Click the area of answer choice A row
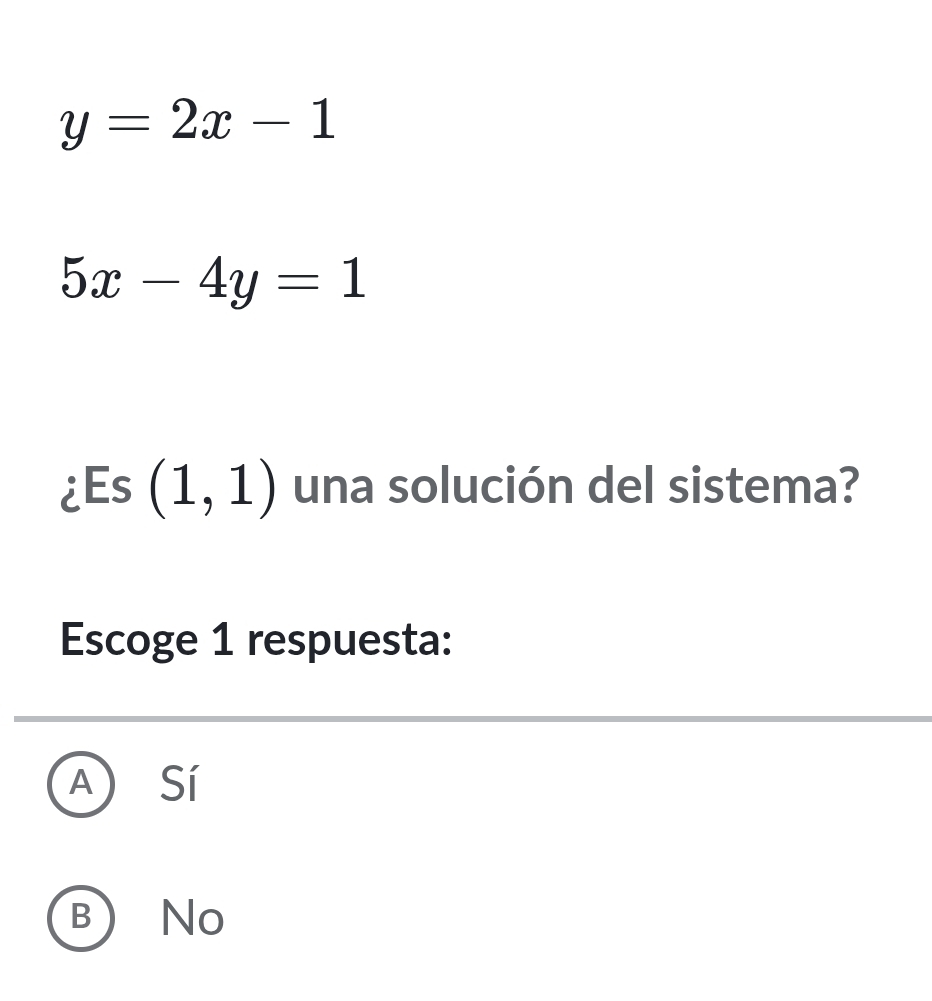This screenshot has height=1001, width=932. (300, 786)
